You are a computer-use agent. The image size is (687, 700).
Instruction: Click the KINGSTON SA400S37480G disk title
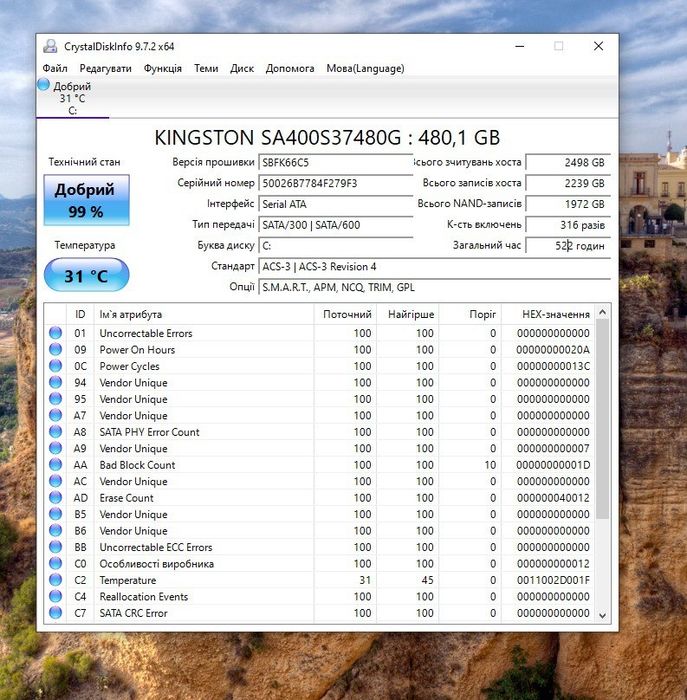point(327,138)
